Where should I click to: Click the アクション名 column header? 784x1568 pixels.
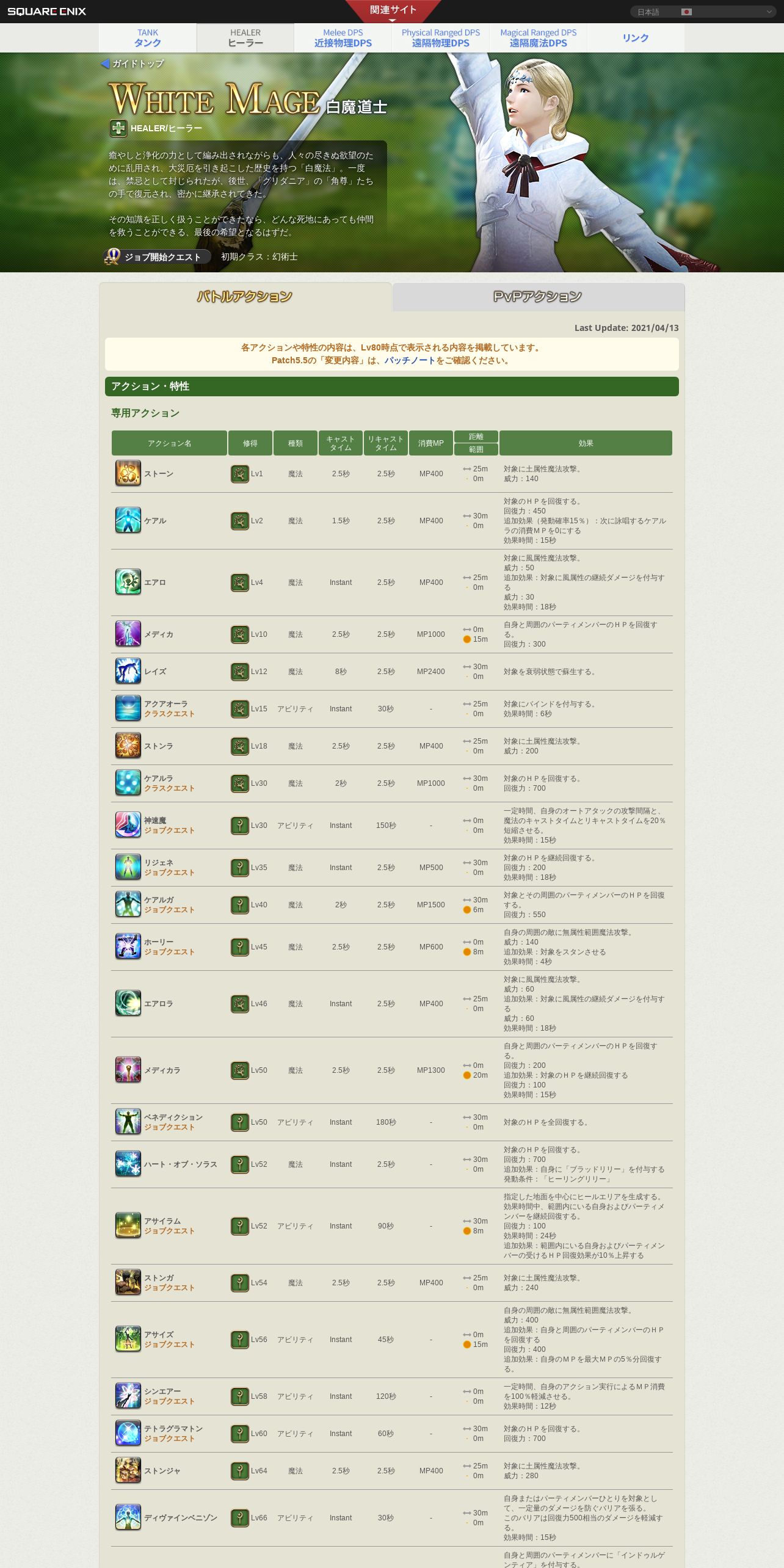pos(169,443)
